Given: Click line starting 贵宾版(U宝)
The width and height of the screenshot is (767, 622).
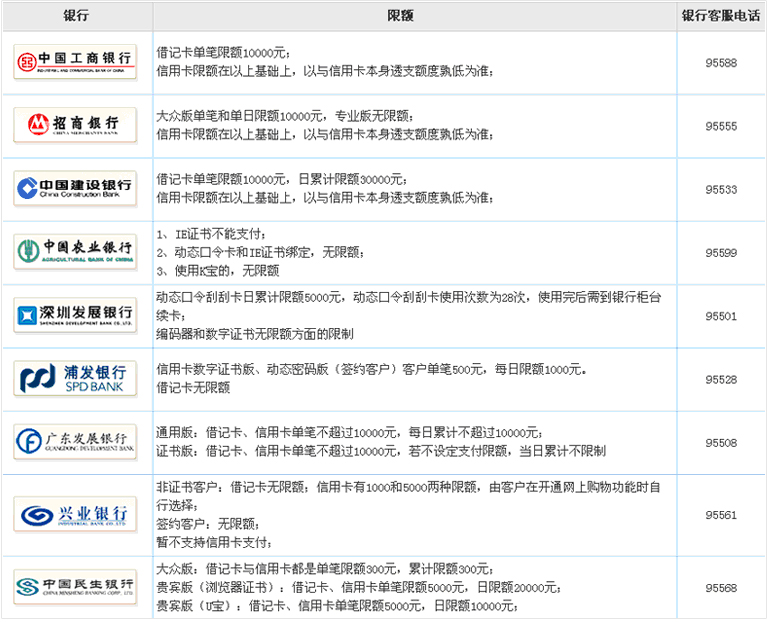Looking at the screenshot, I should [x=337, y=606].
